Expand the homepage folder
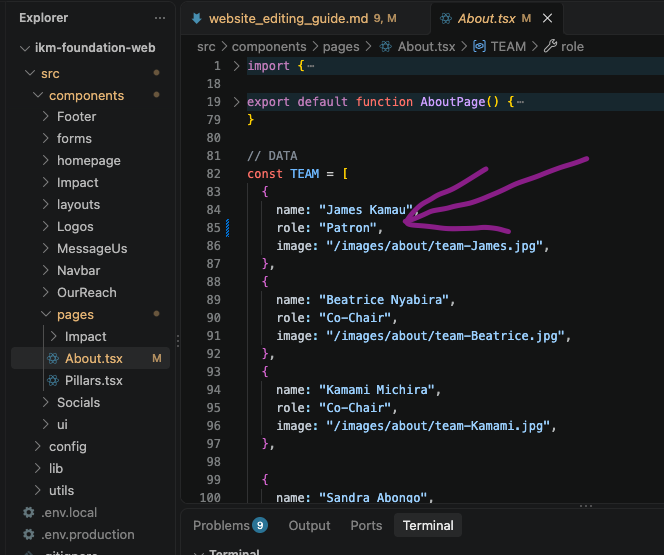Image resolution: width=664 pixels, height=555 pixels. pos(46,160)
